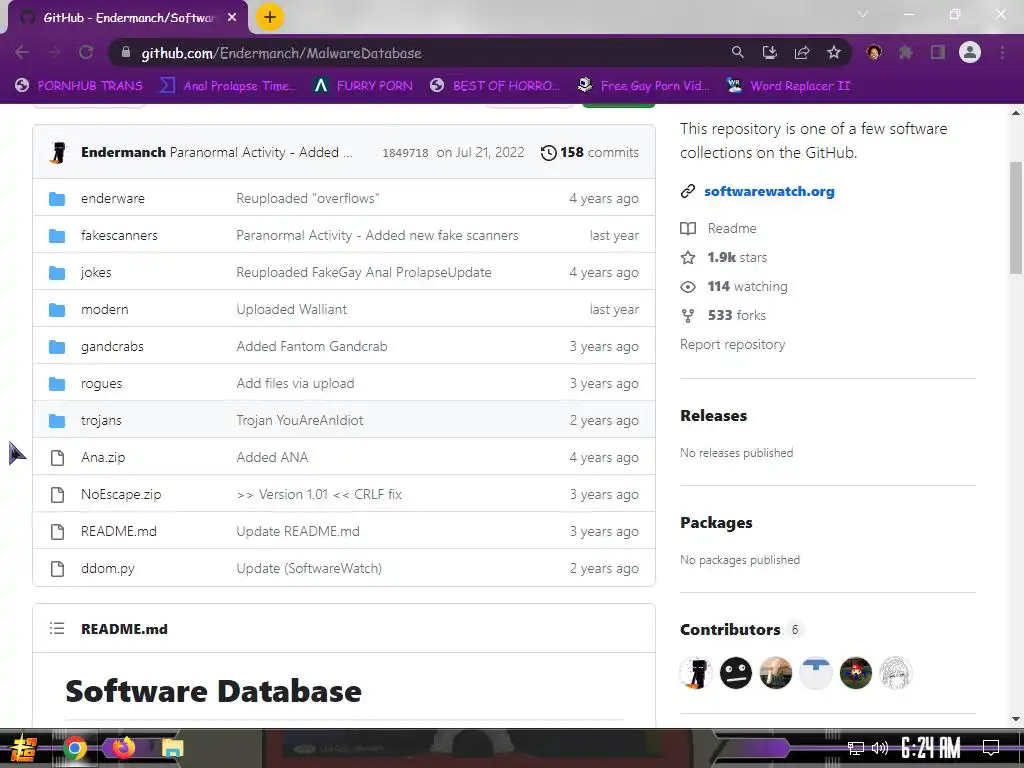Screen dimensions: 1024x768
Task: Open the Packages section heading
Action: [x=716, y=522]
